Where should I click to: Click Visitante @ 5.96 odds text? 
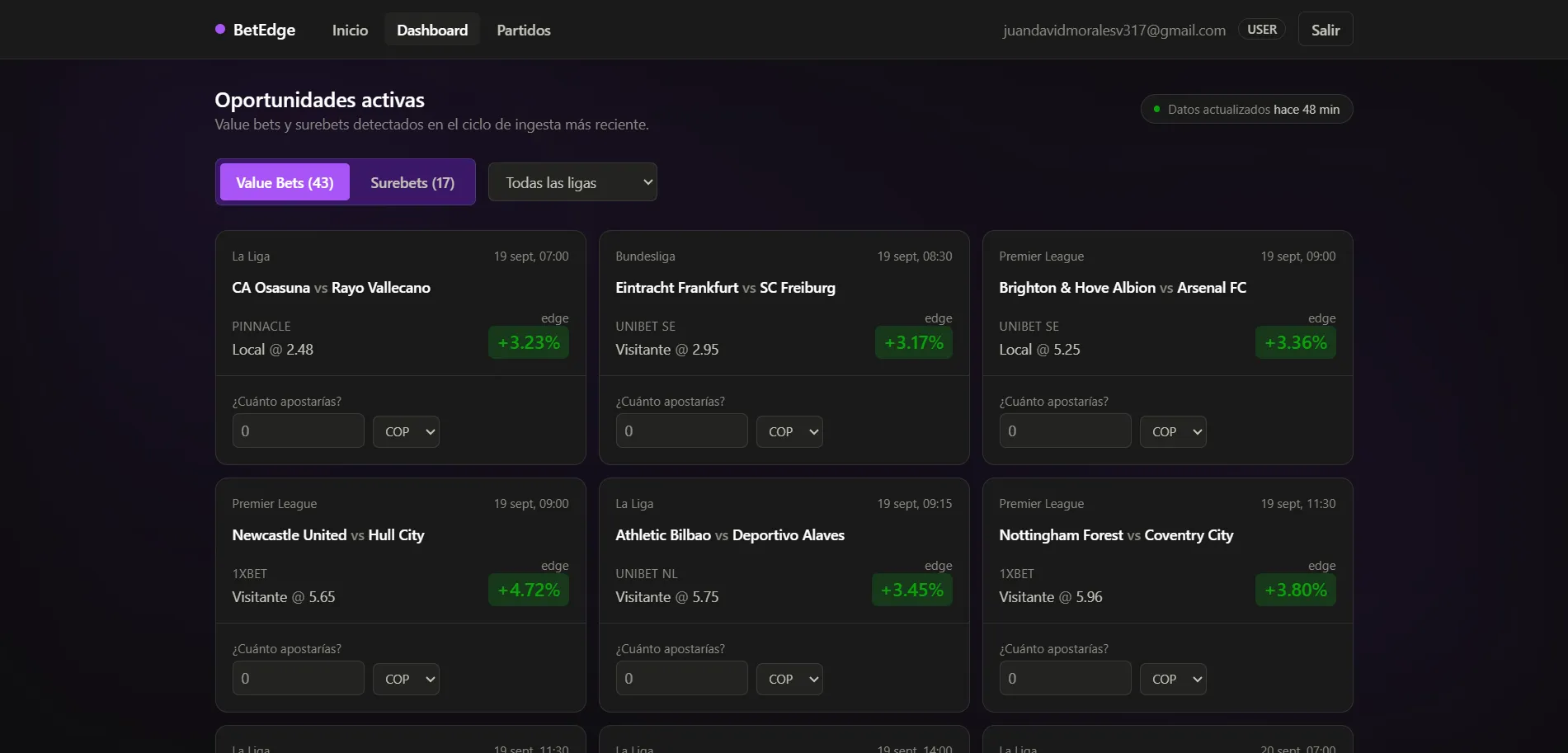[1050, 597]
